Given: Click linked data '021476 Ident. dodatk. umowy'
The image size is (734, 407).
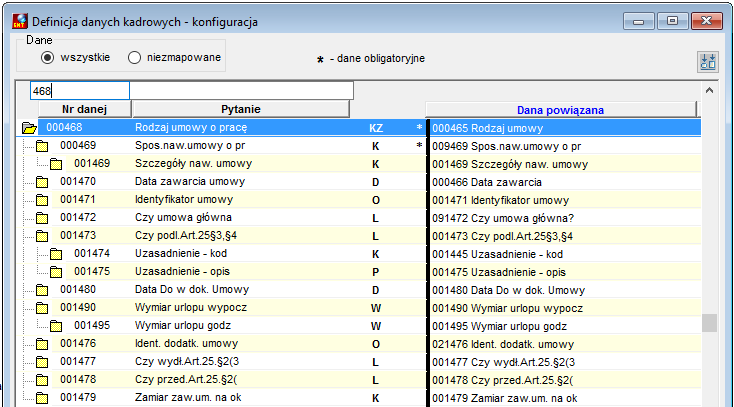Looking at the screenshot, I should pos(503,344).
